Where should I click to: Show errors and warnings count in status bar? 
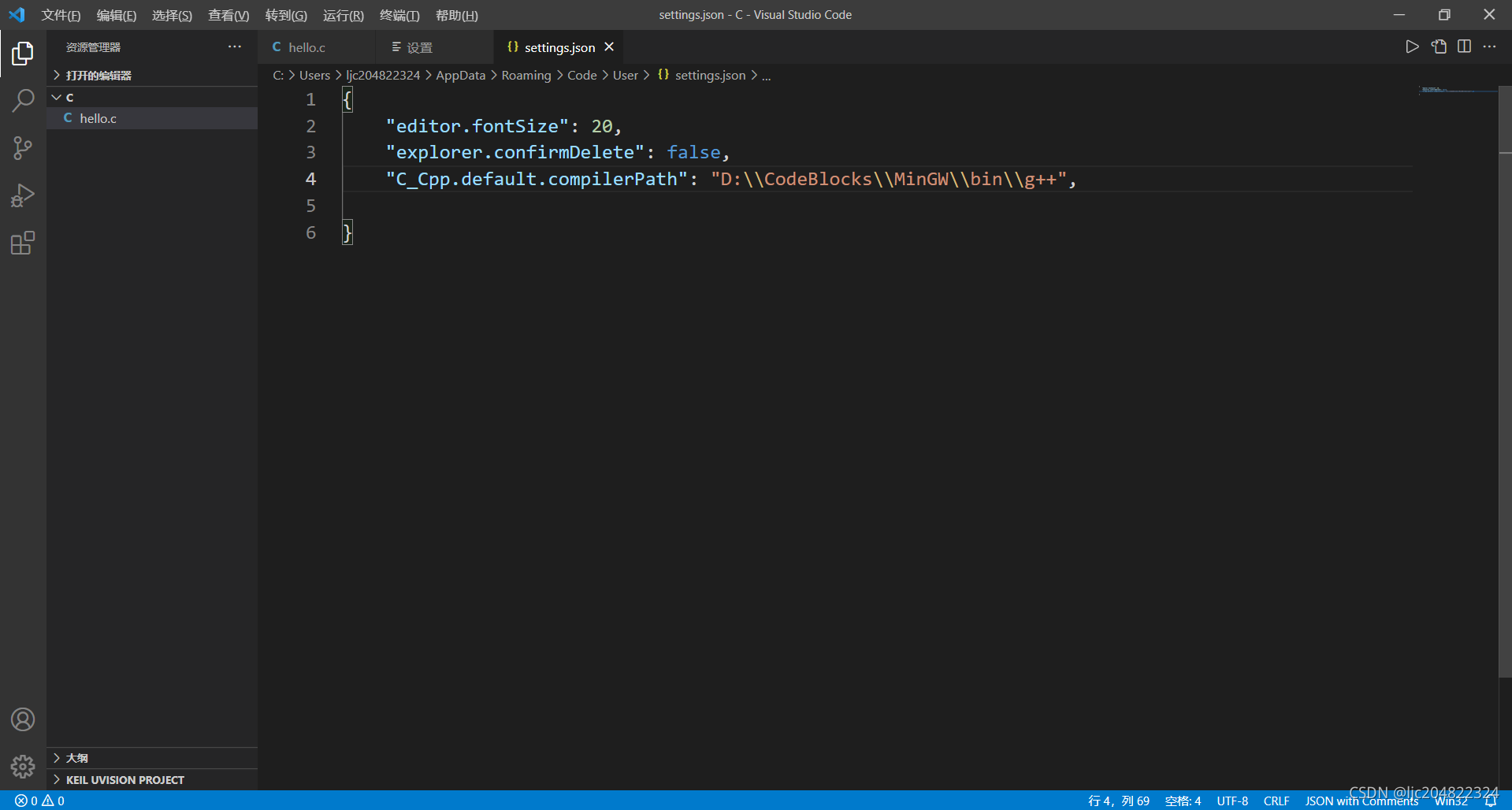(x=39, y=801)
